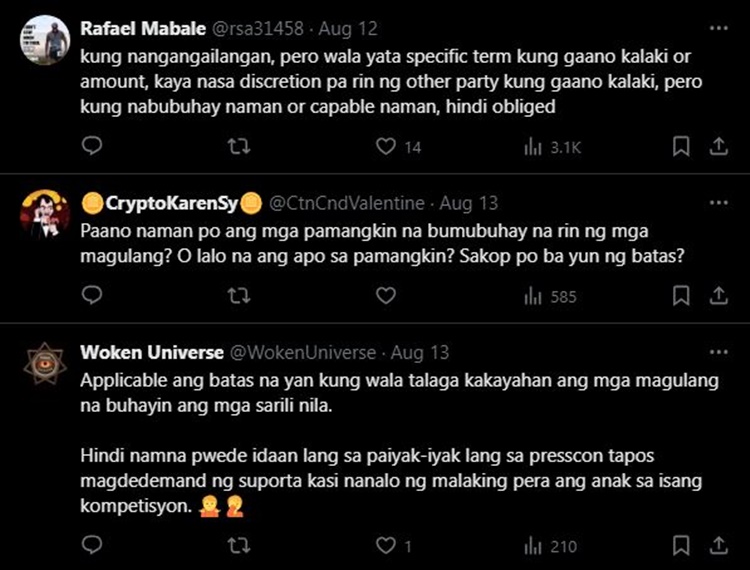
Task: Share Rafael Mabale's tweet
Action: [x=718, y=147]
